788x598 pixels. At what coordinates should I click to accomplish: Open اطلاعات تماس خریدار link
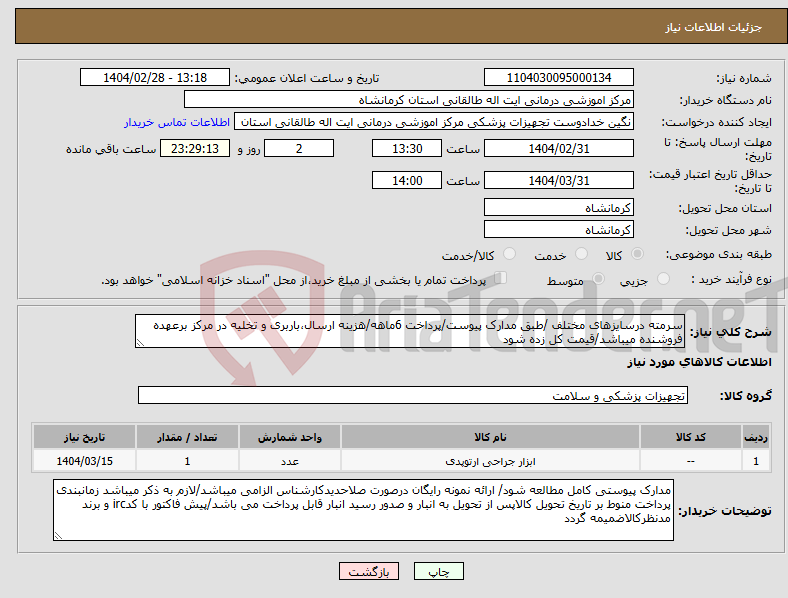point(177,122)
